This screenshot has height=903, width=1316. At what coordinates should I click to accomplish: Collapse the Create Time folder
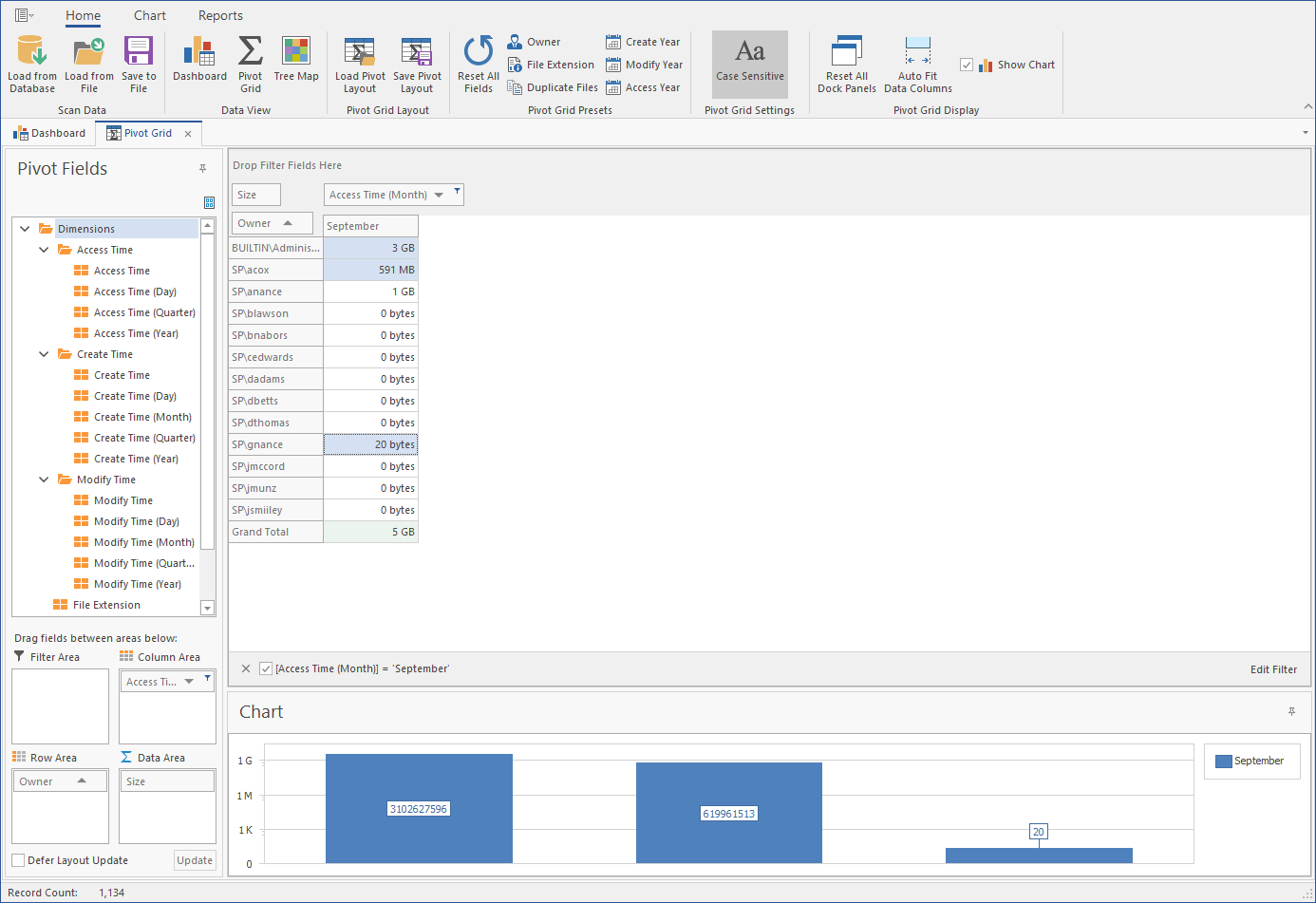click(x=44, y=354)
